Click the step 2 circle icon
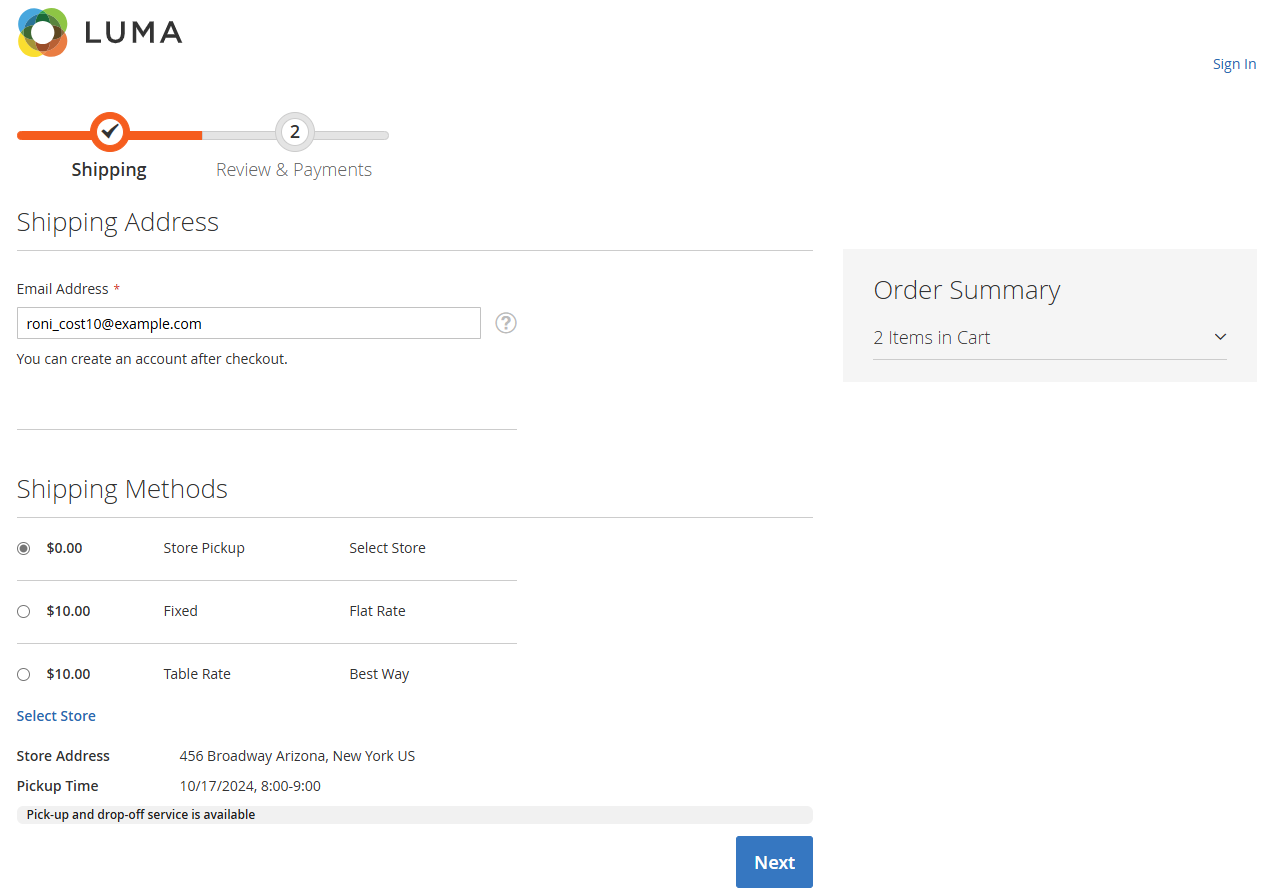1262x895 pixels. (294, 132)
